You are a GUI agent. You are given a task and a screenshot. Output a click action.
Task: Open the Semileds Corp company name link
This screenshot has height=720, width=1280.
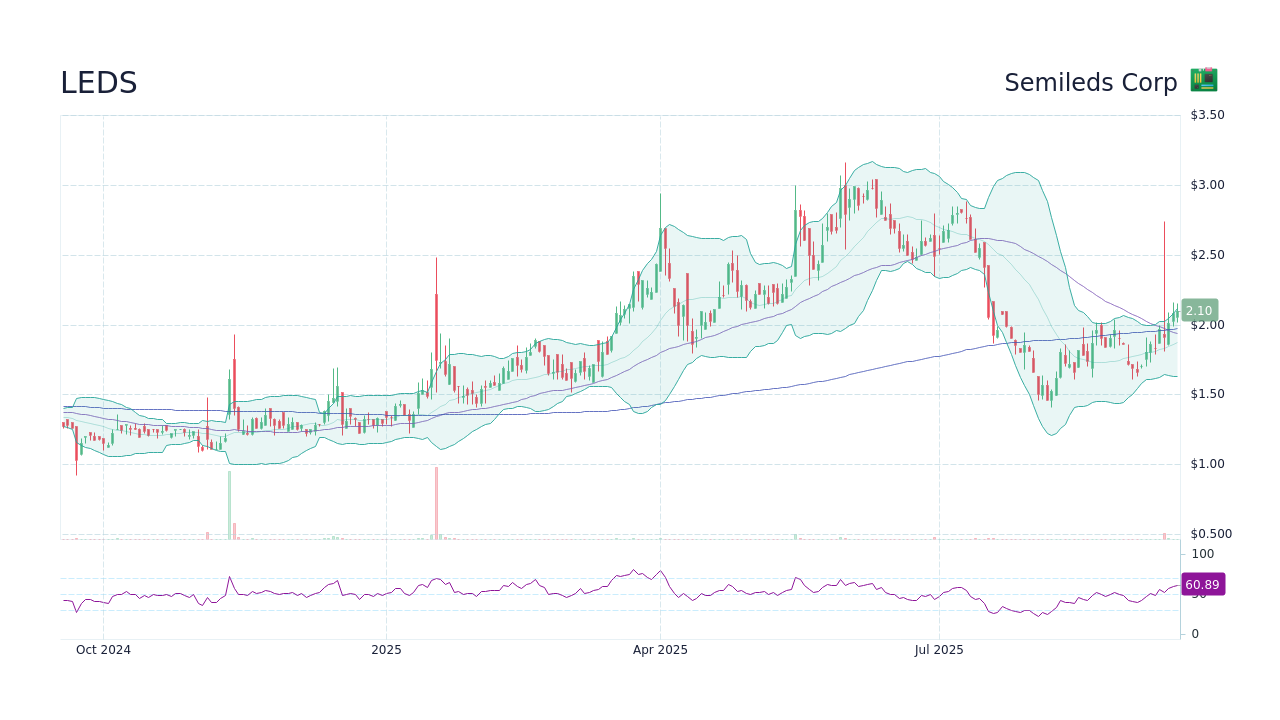point(1091,82)
